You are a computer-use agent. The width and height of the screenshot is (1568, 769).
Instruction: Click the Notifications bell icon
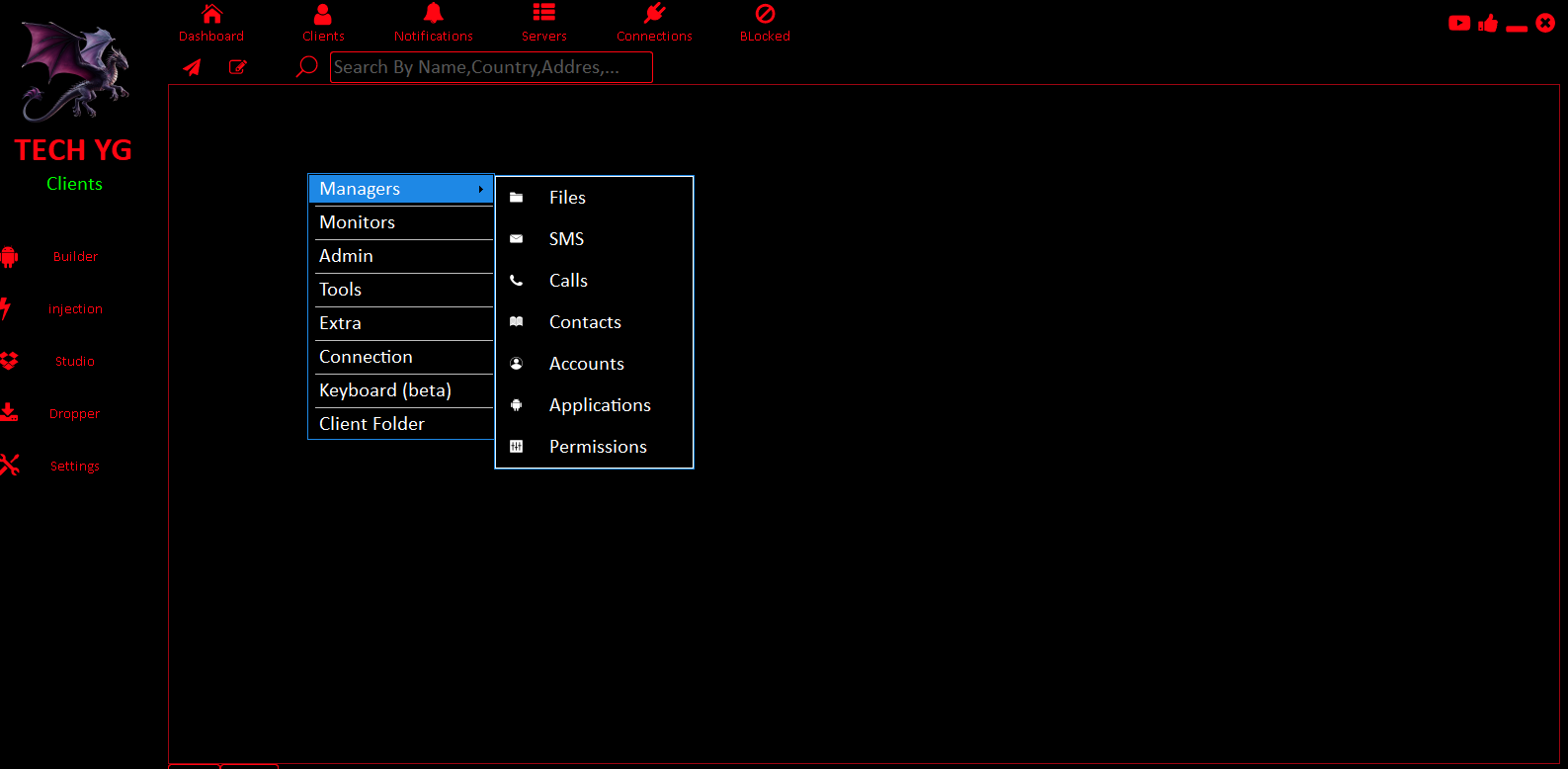tap(433, 14)
